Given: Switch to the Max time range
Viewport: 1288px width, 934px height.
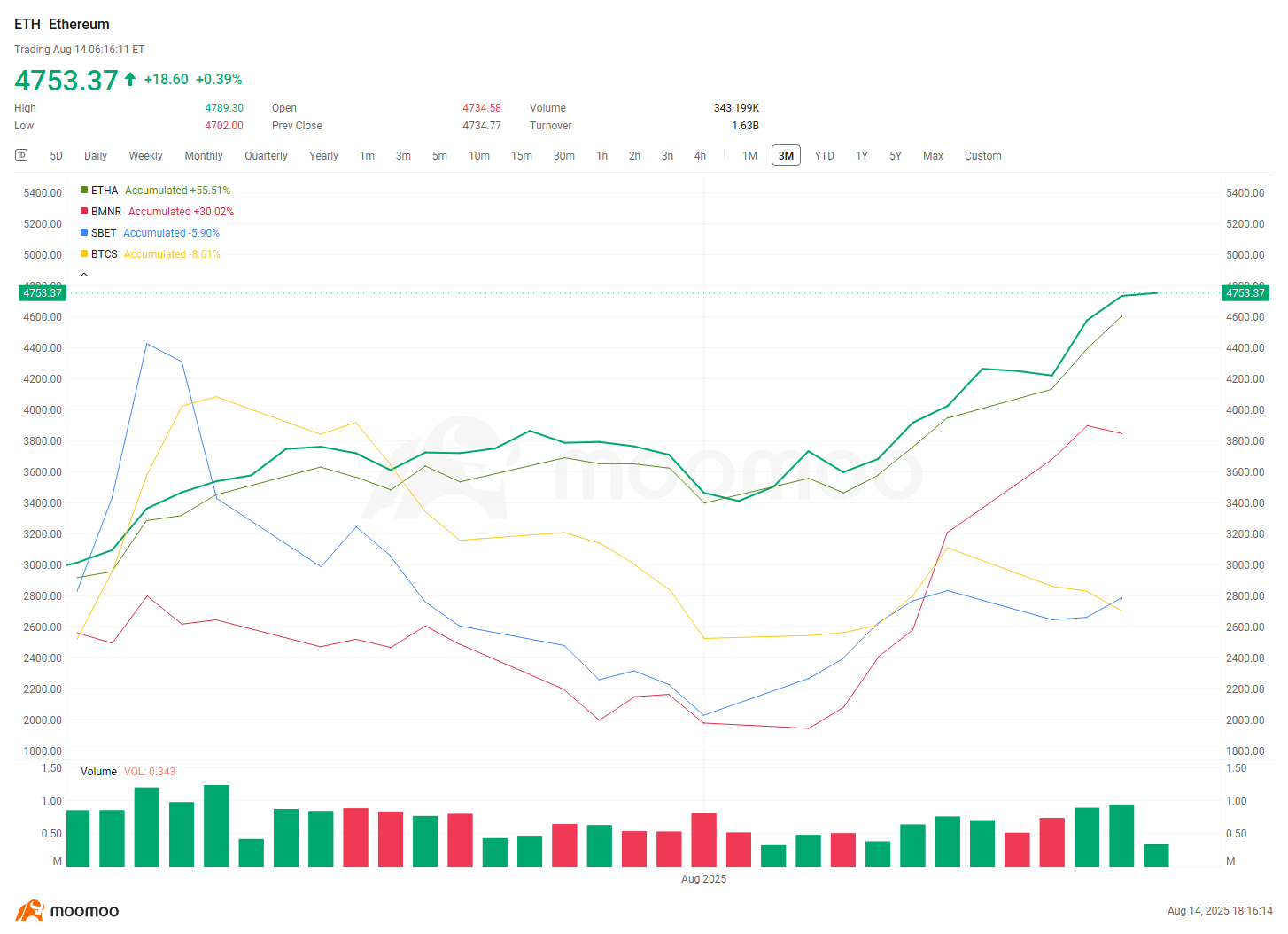Looking at the screenshot, I should (933, 155).
